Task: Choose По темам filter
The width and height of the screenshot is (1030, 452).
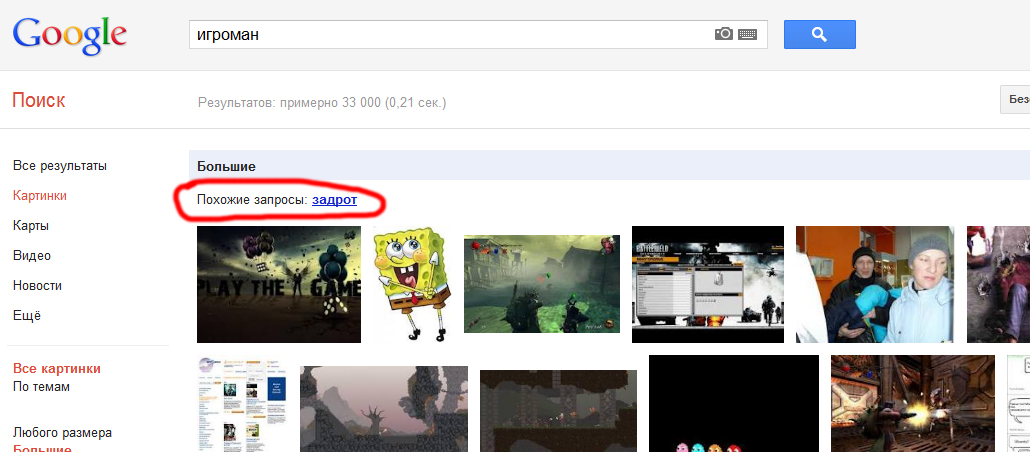Action: coord(41,386)
